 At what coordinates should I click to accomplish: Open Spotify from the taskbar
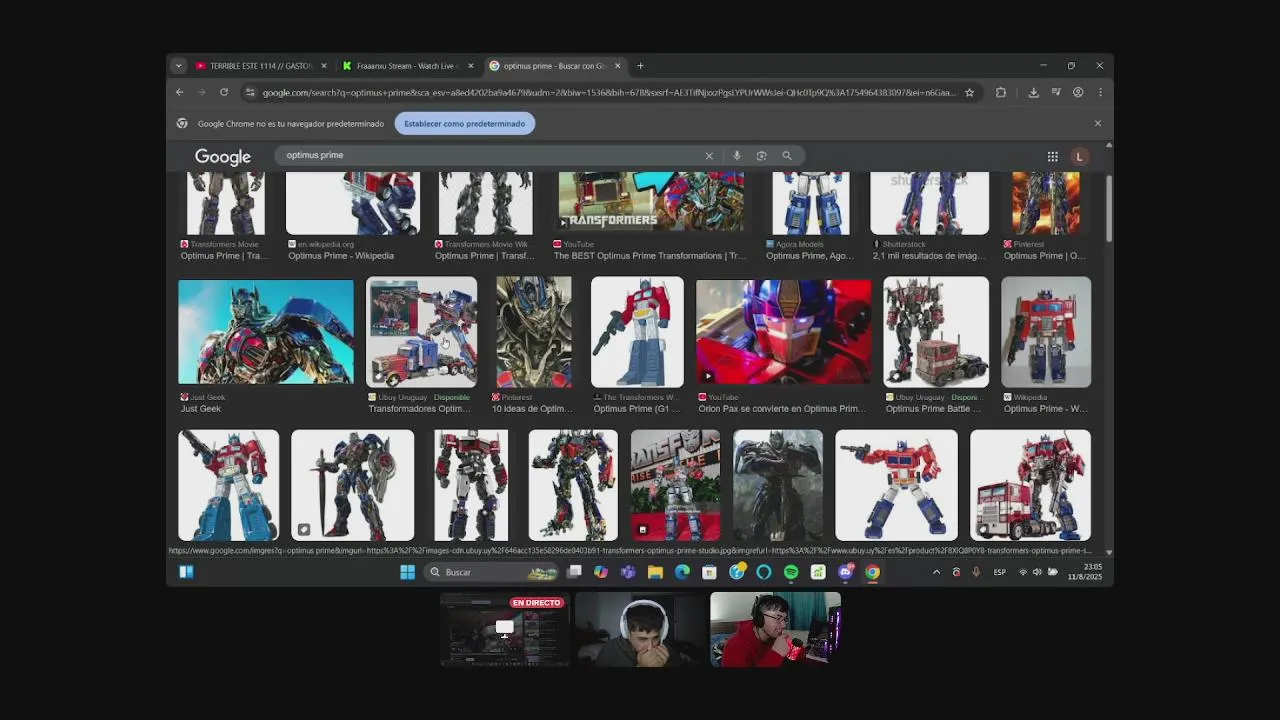click(x=791, y=572)
